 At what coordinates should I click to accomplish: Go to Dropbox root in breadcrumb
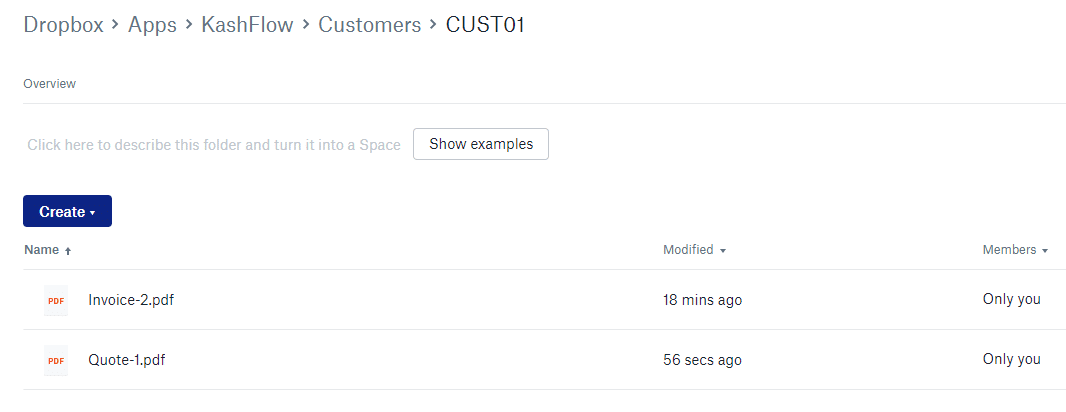tap(63, 25)
